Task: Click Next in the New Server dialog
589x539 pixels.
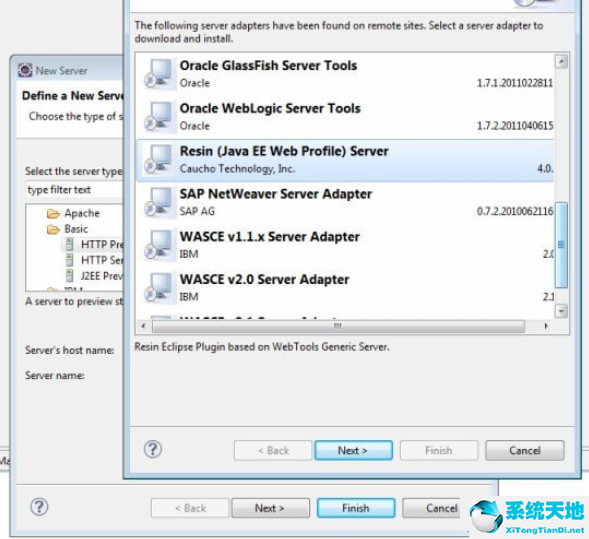Action: (270, 508)
